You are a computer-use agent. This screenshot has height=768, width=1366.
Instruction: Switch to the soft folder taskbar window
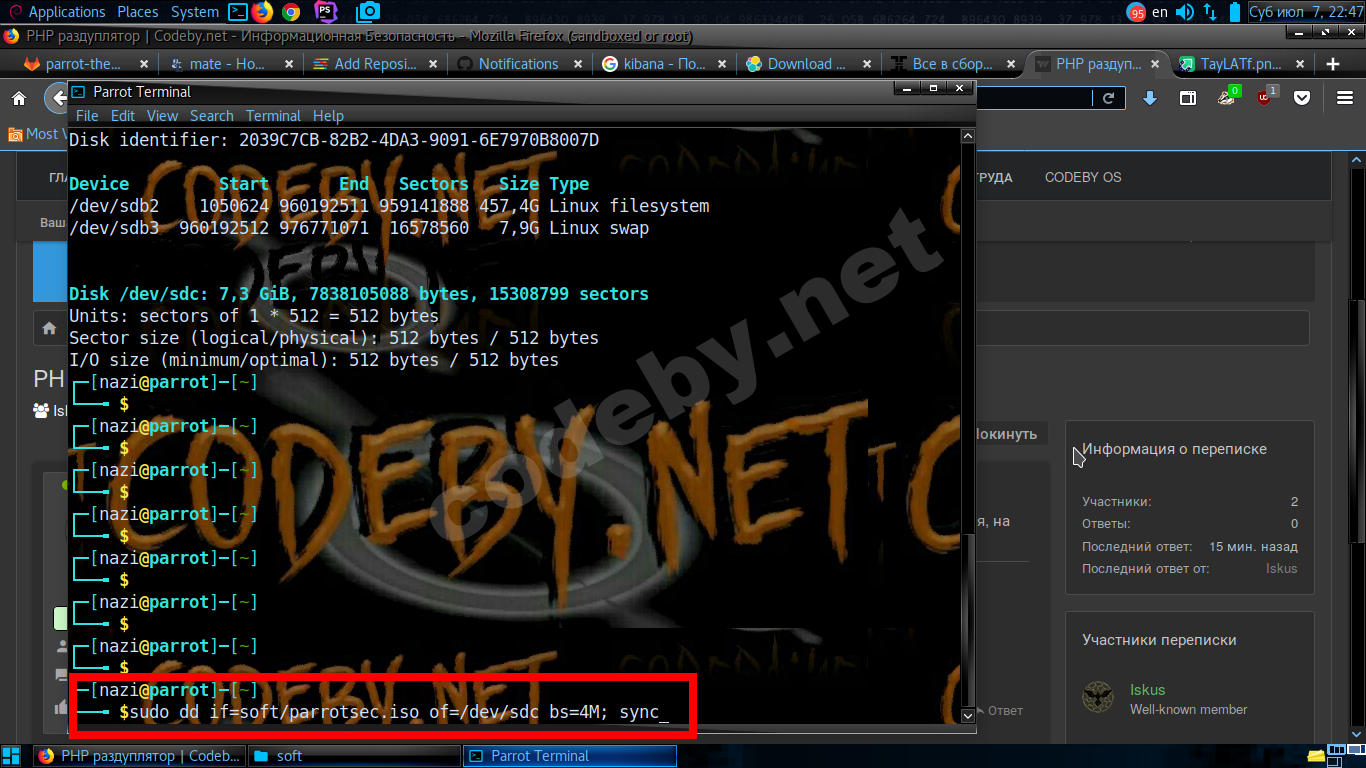coord(354,756)
